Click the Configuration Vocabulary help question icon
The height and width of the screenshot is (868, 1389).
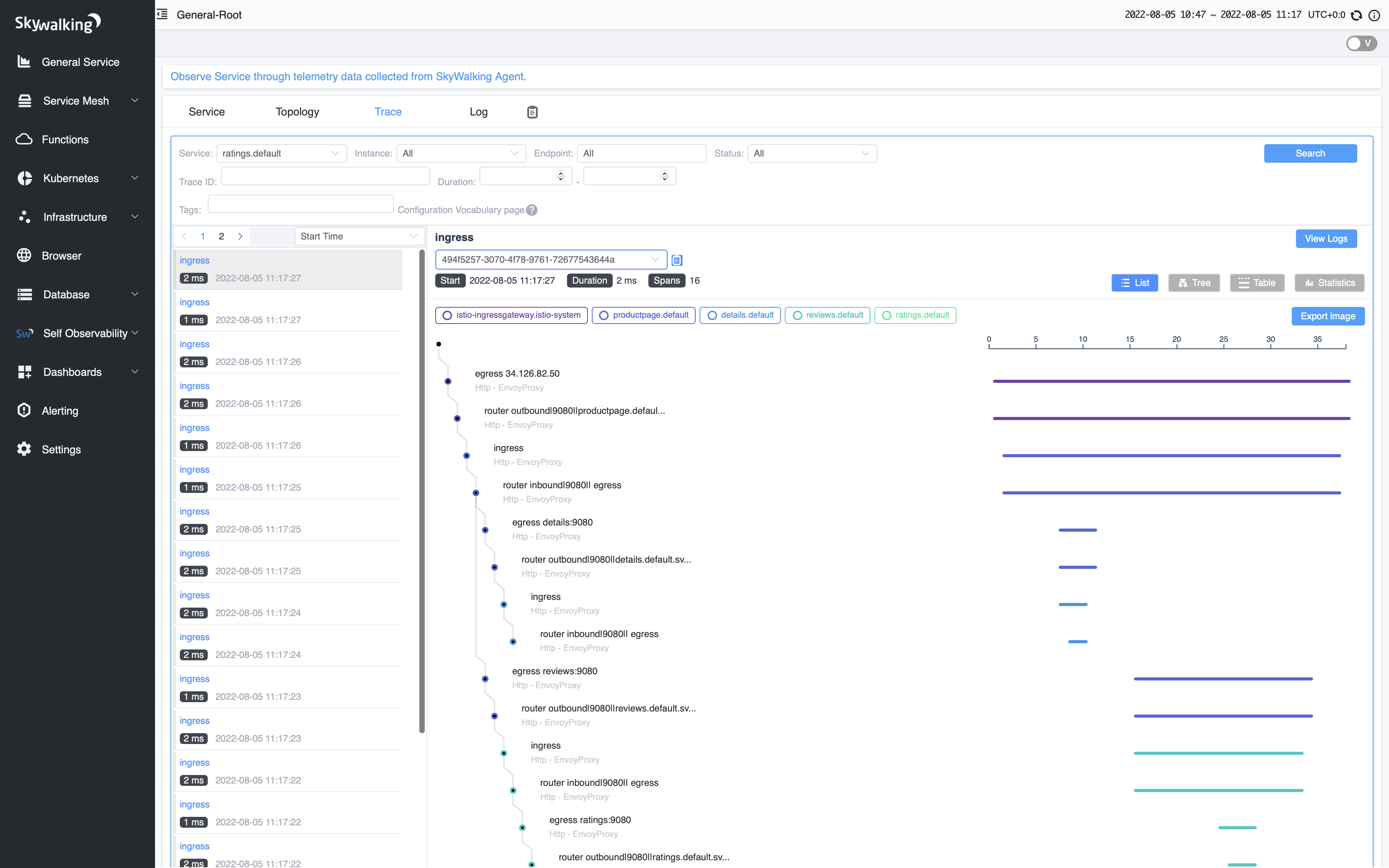532,210
